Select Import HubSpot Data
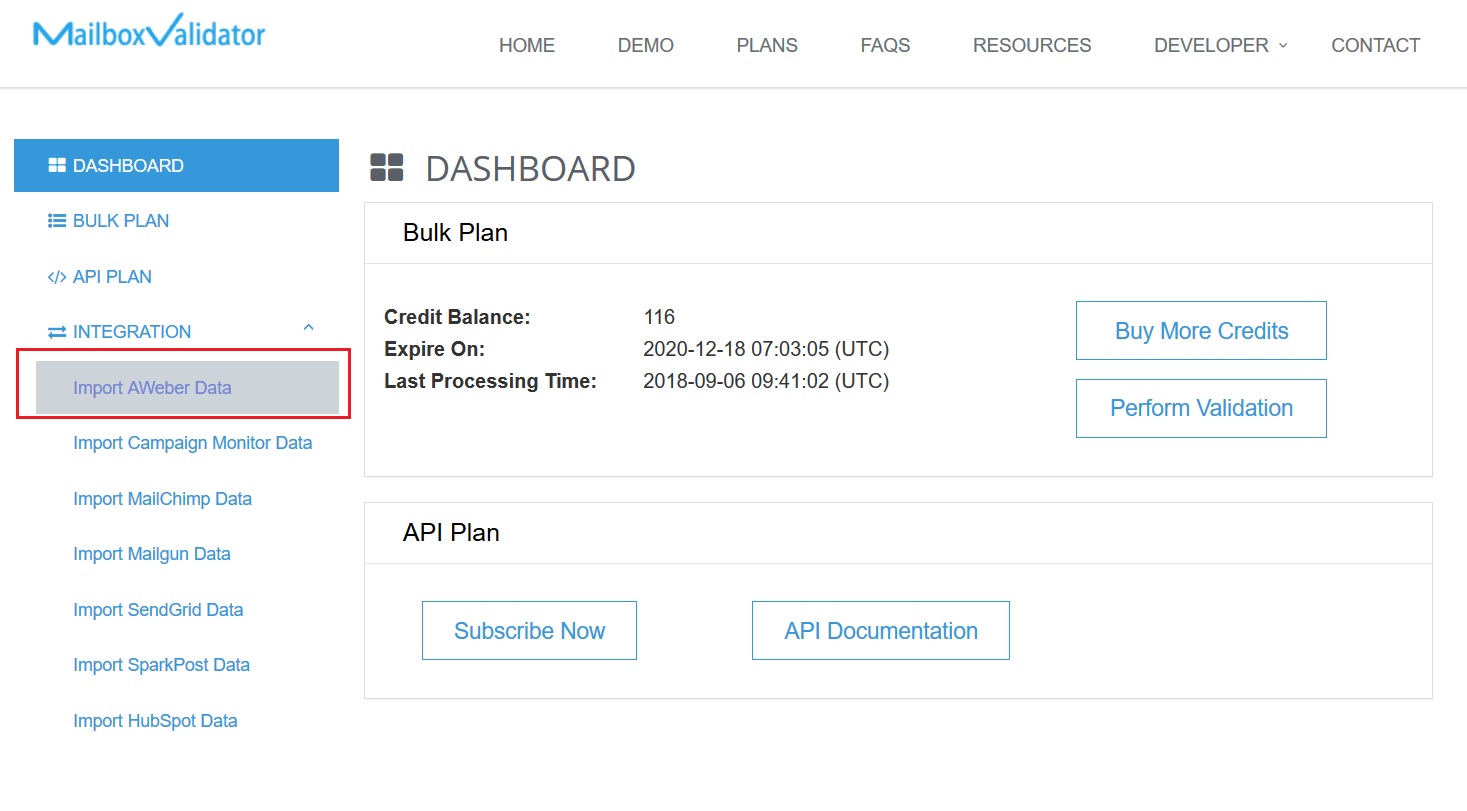 [x=155, y=721]
